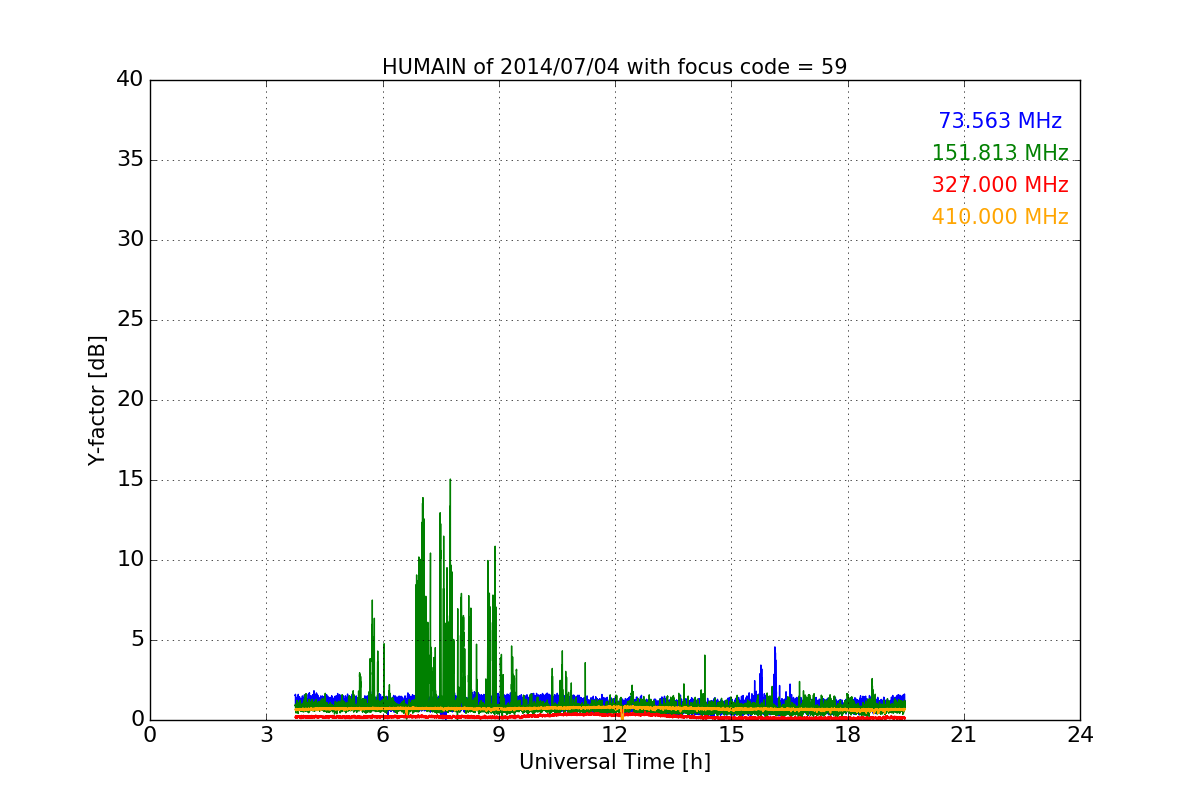Screen dimensions: 1200x800
Task: Click the x-axis tick label '3'
Action: 266,735
